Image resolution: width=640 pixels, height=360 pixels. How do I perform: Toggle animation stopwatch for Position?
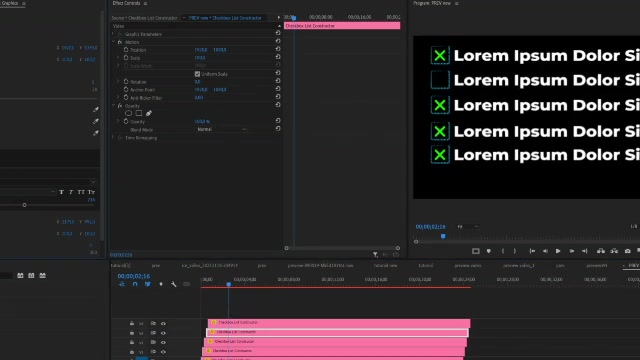tap(126, 49)
